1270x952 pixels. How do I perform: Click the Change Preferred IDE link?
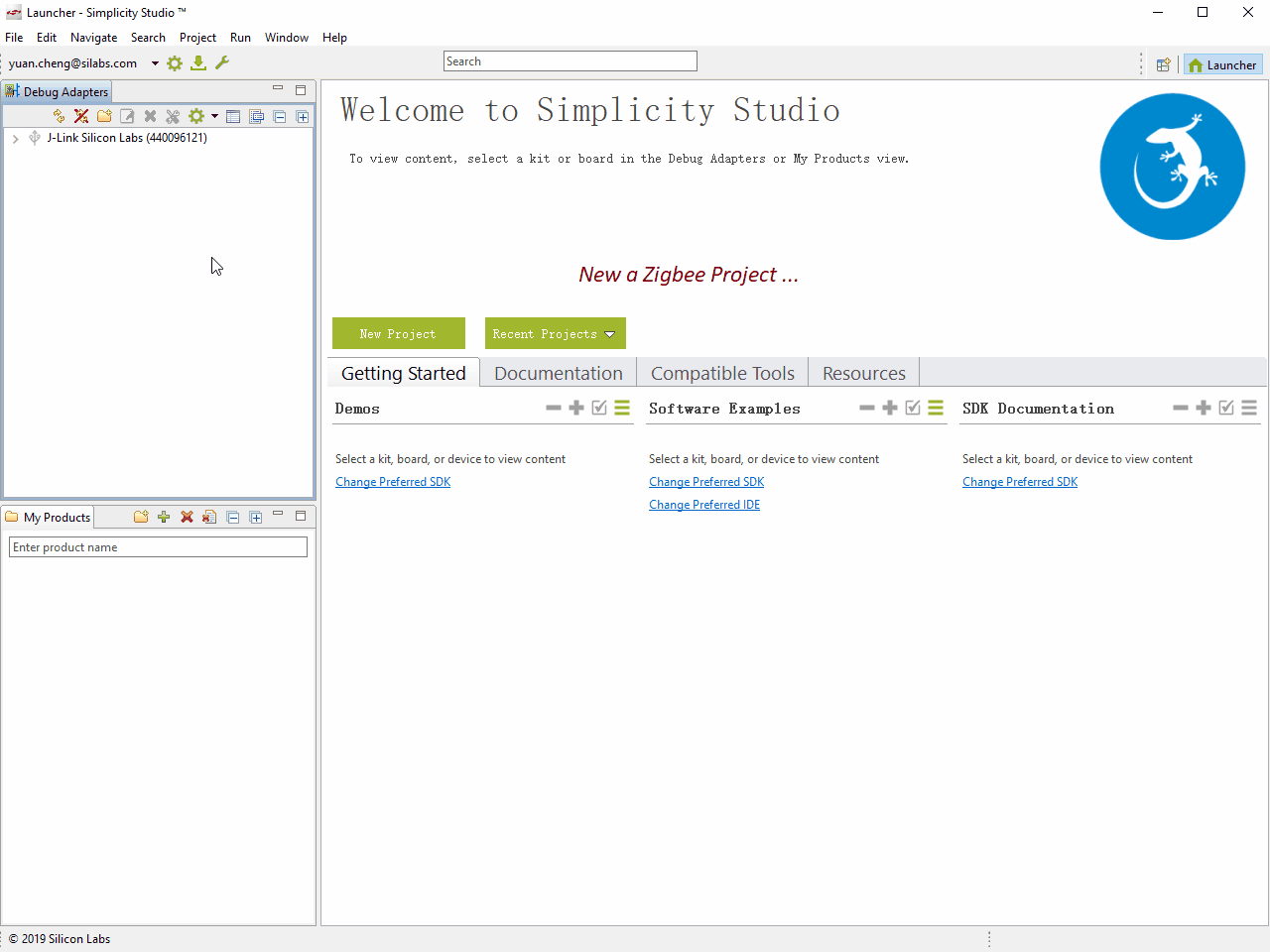[x=704, y=505]
